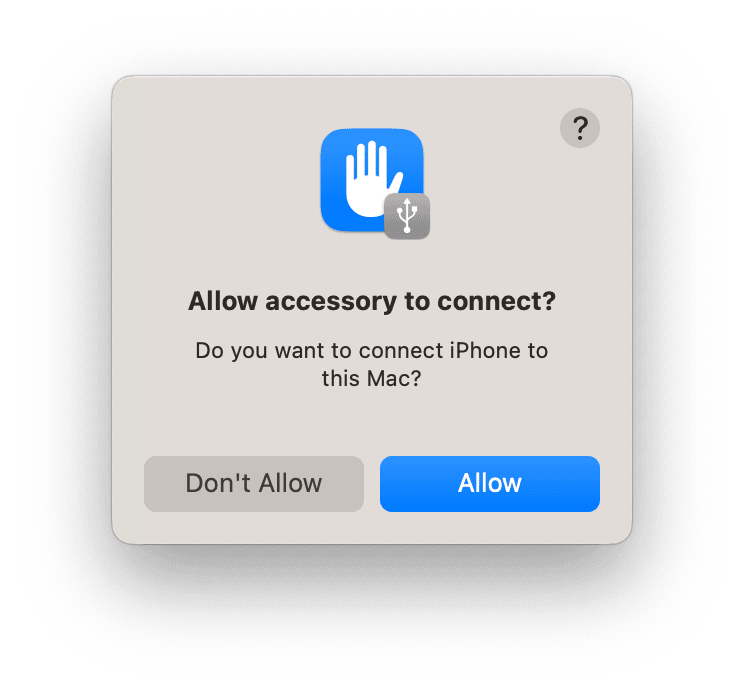Click the question mark help button

pos(579,128)
